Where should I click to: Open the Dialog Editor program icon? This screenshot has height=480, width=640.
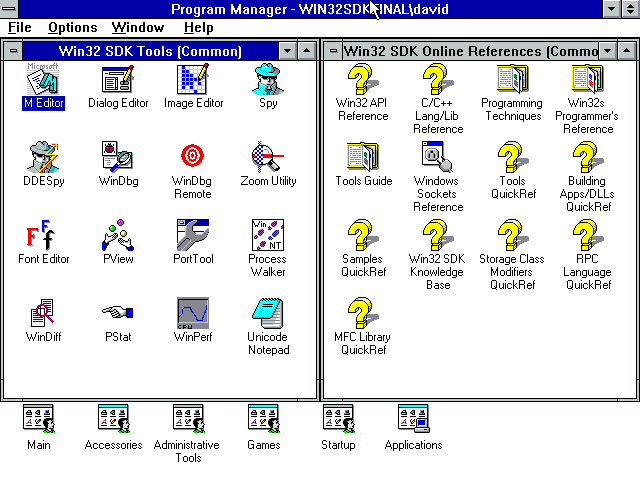(x=118, y=79)
